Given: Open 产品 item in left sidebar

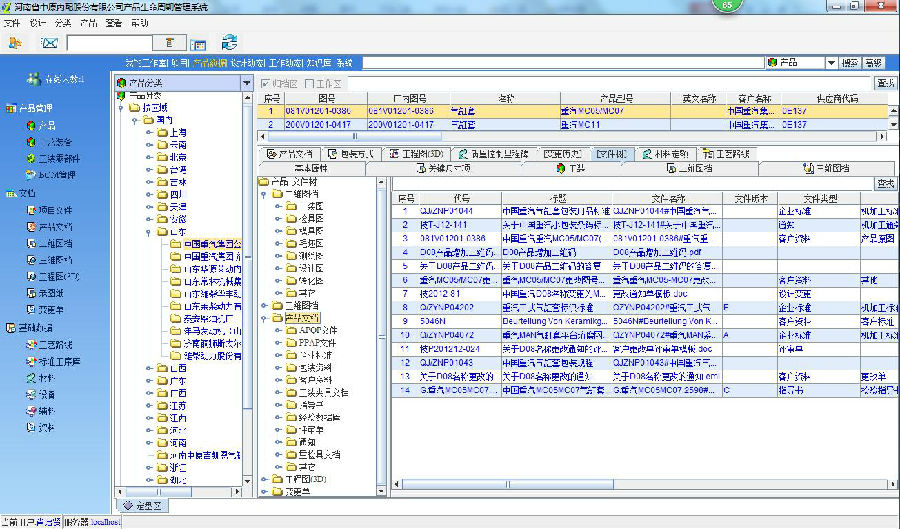Looking at the screenshot, I should point(46,126).
